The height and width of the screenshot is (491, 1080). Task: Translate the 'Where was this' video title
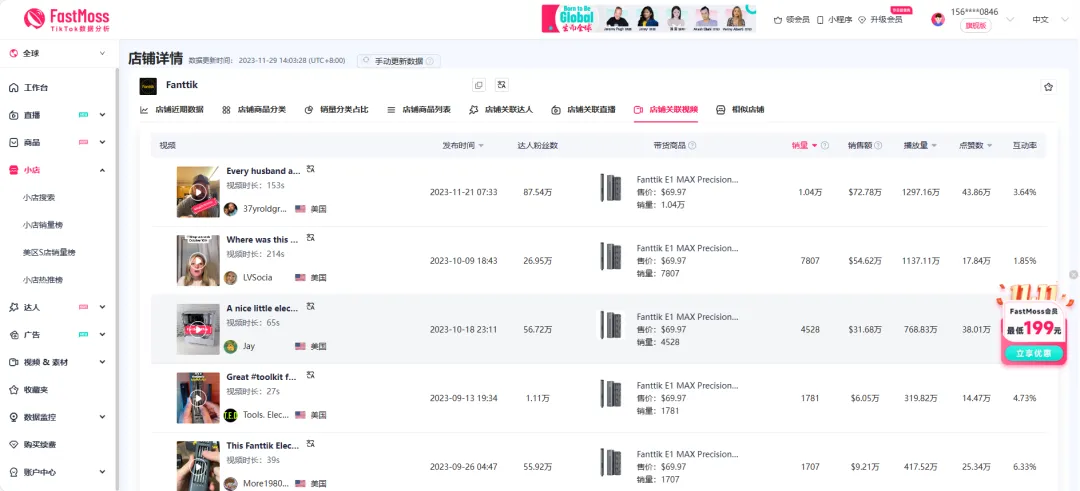(x=311, y=238)
